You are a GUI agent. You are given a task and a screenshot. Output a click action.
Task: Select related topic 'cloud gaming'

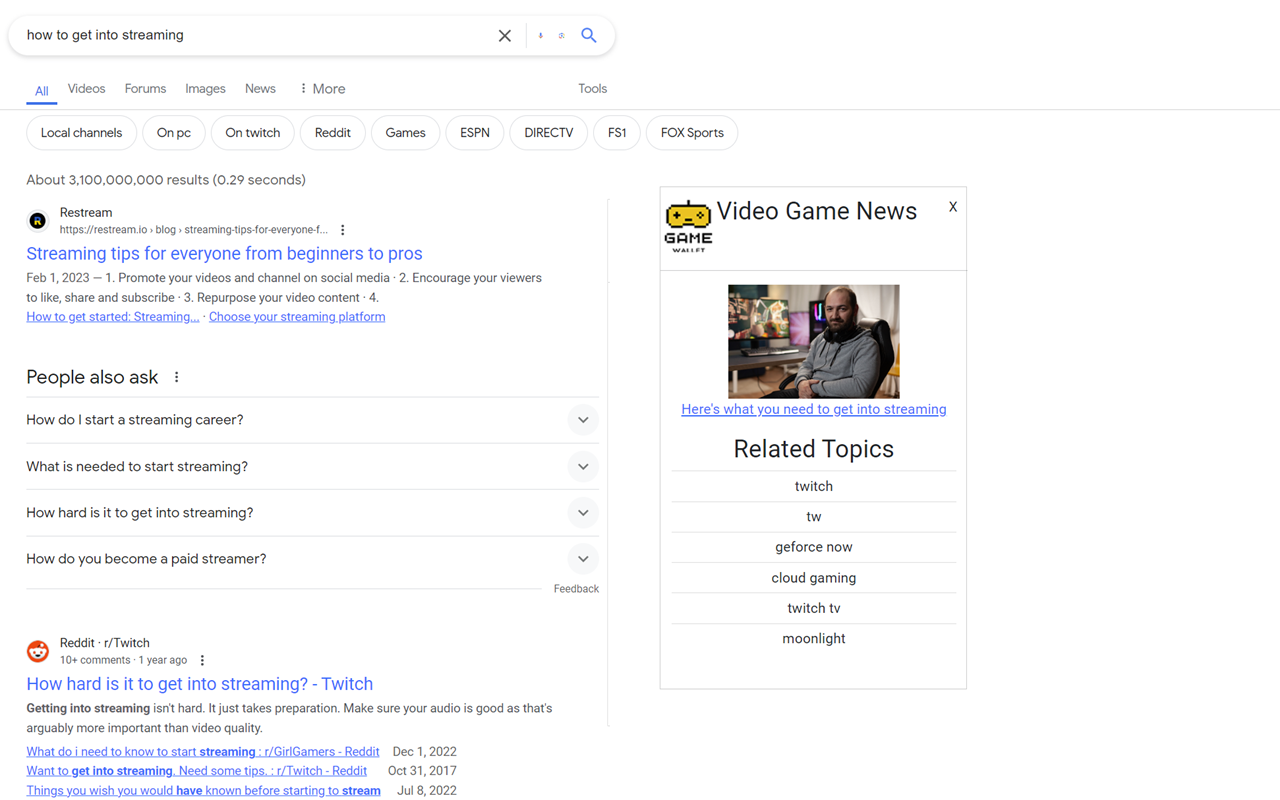(x=814, y=578)
